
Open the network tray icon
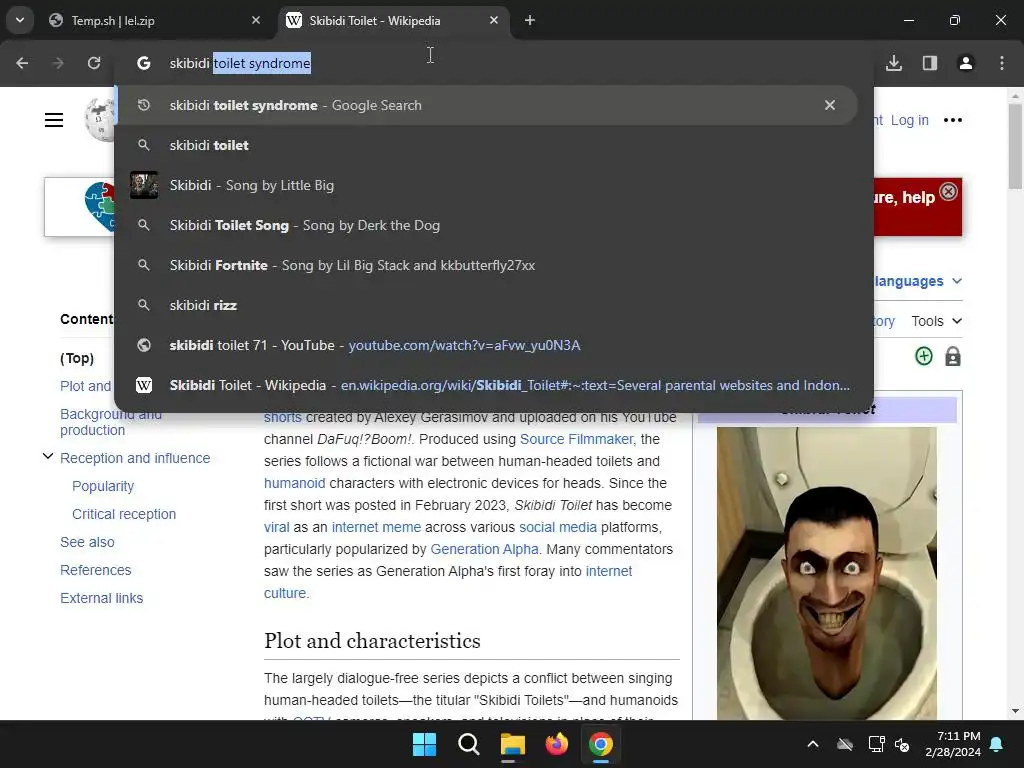coord(876,744)
